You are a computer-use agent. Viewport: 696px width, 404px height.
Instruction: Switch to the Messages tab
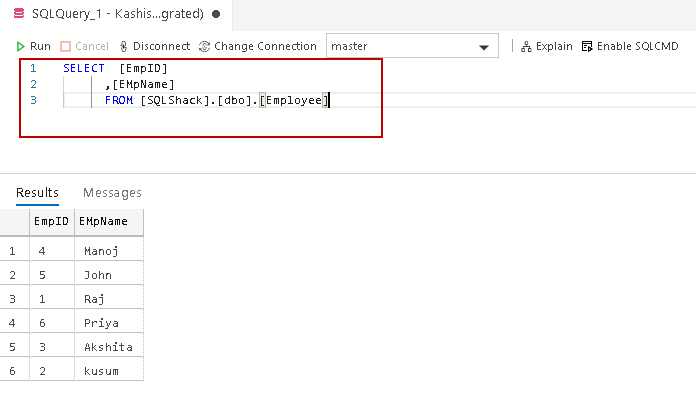click(x=112, y=193)
